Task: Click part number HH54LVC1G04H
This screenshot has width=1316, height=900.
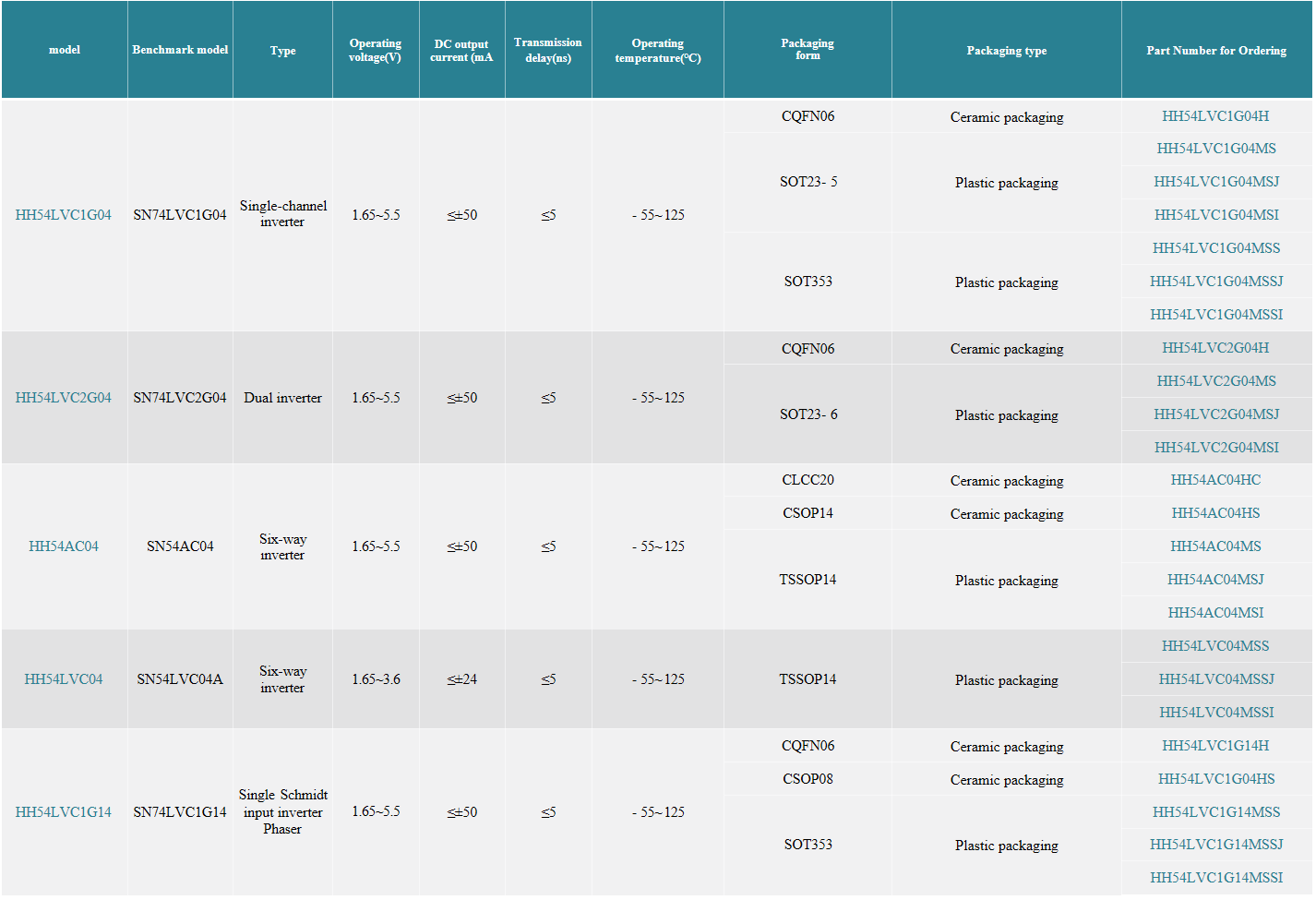Action: click(1215, 116)
